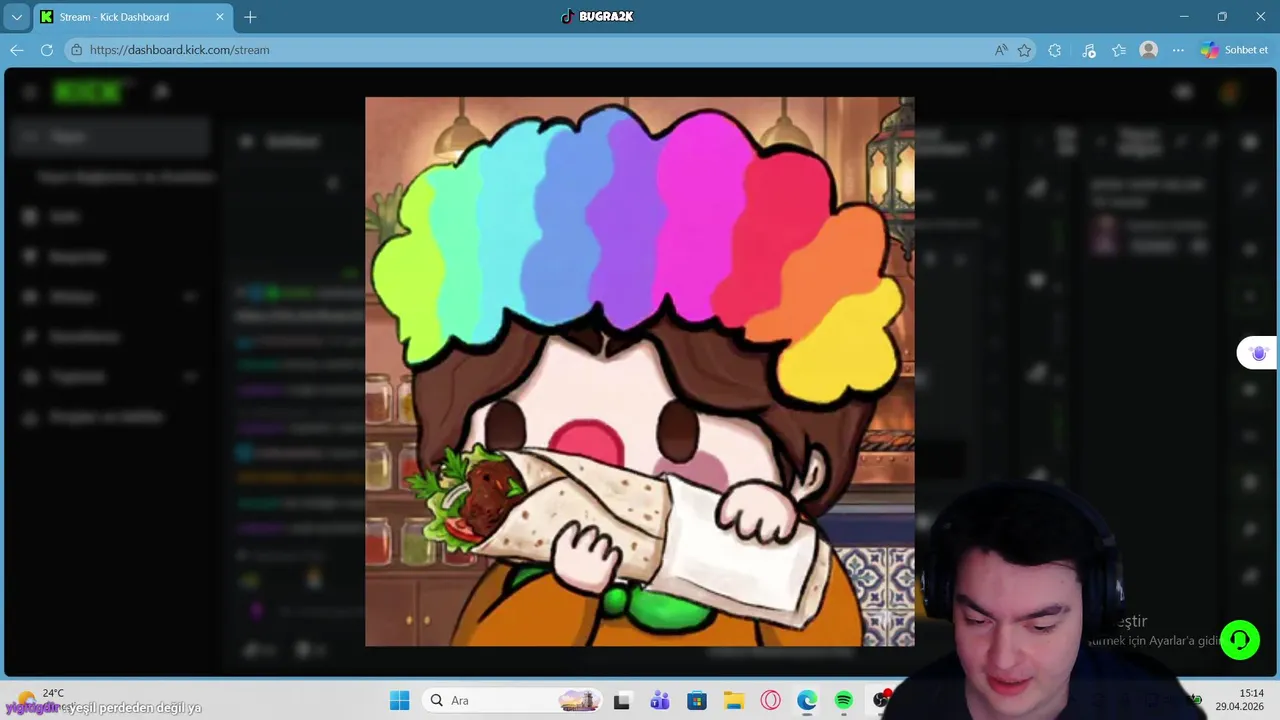Click the rainbow-wig dürüm artwork image

click(x=640, y=371)
